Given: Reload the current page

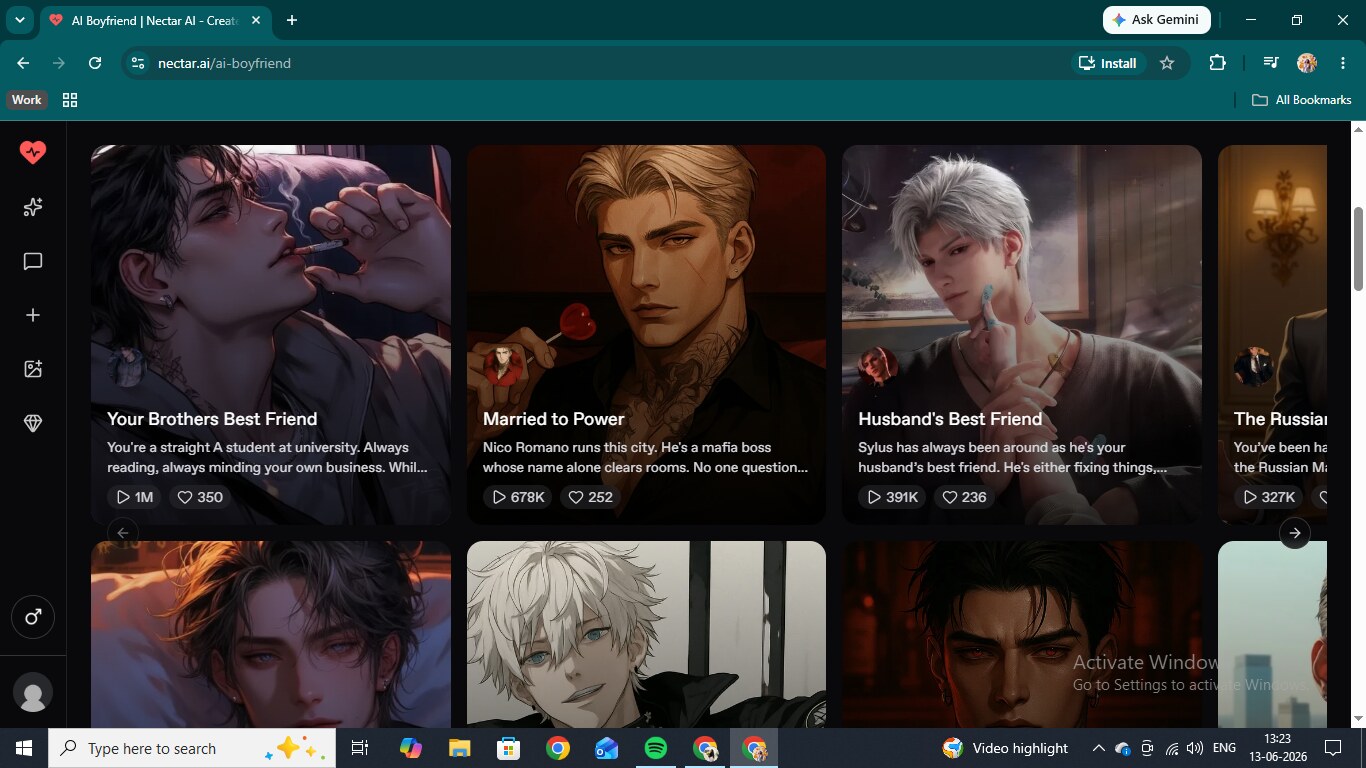Looking at the screenshot, I should click(95, 63).
